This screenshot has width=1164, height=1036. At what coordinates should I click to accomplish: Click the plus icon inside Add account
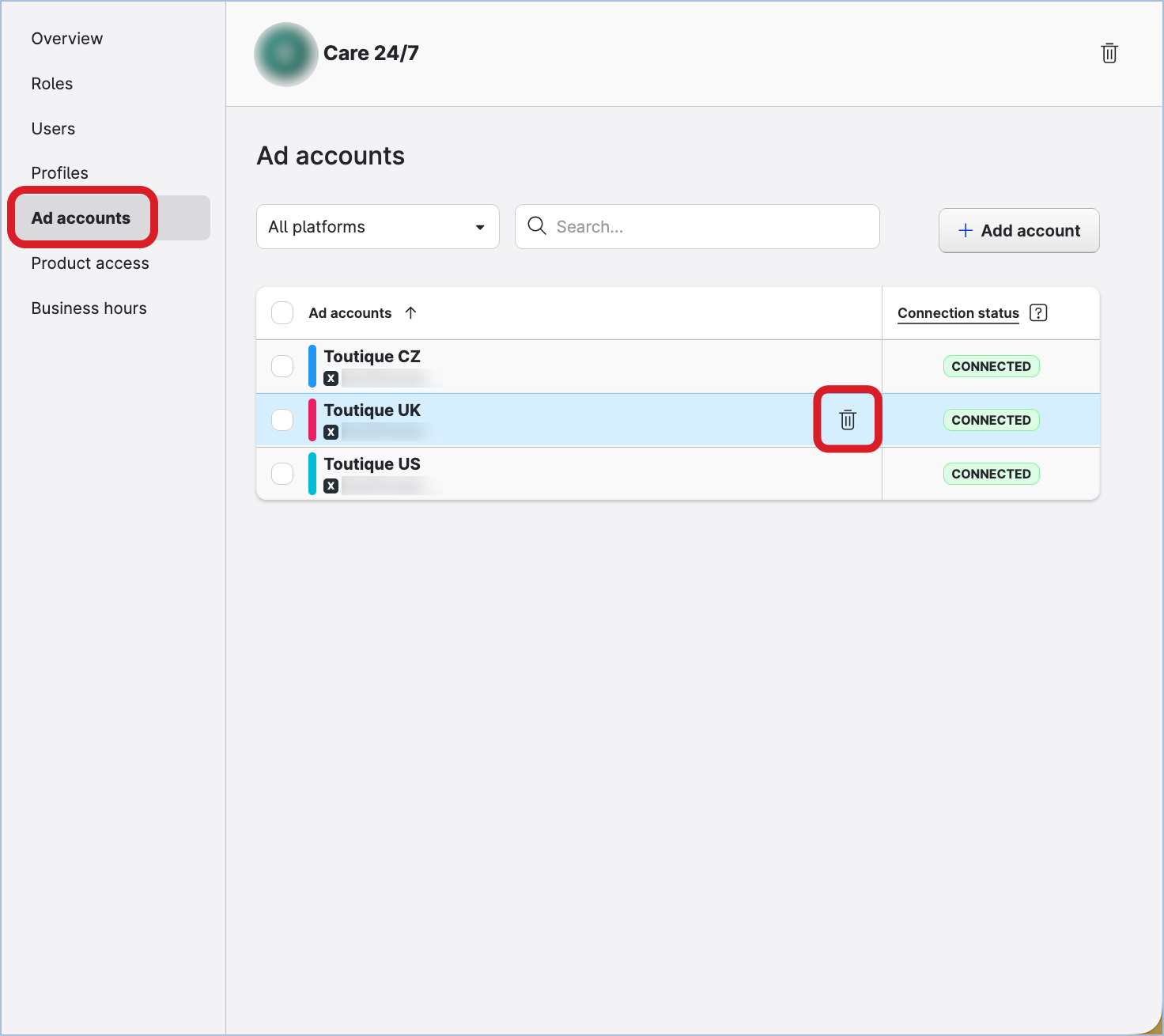pos(966,230)
